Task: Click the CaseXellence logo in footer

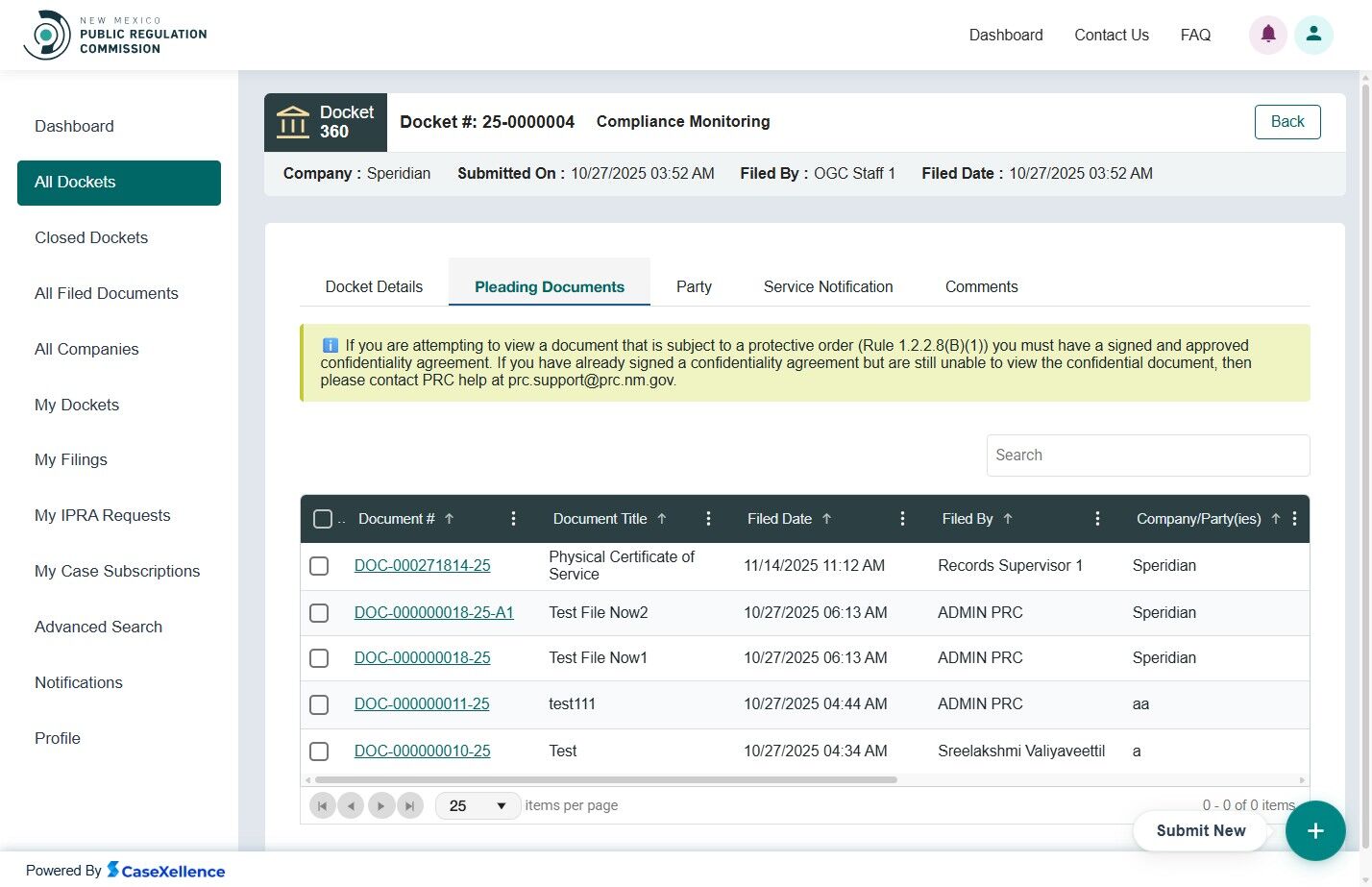Action: 165,871
